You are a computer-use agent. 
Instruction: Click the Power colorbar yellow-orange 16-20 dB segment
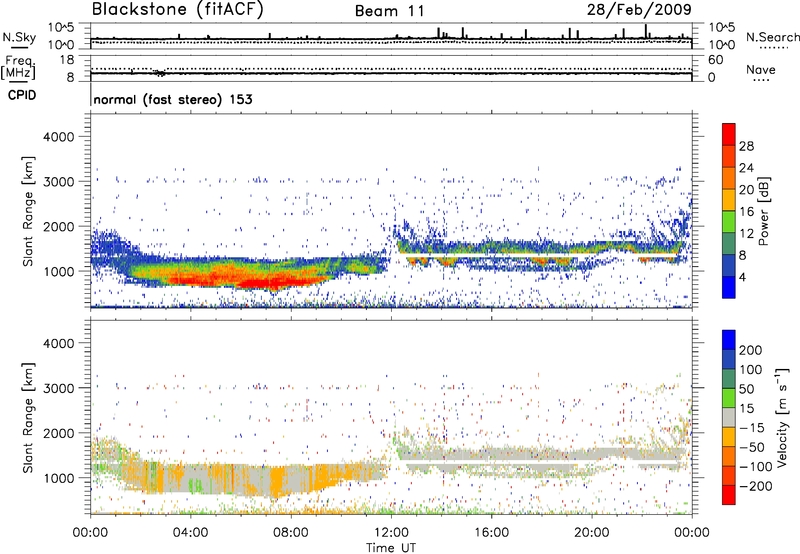click(x=729, y=200)
